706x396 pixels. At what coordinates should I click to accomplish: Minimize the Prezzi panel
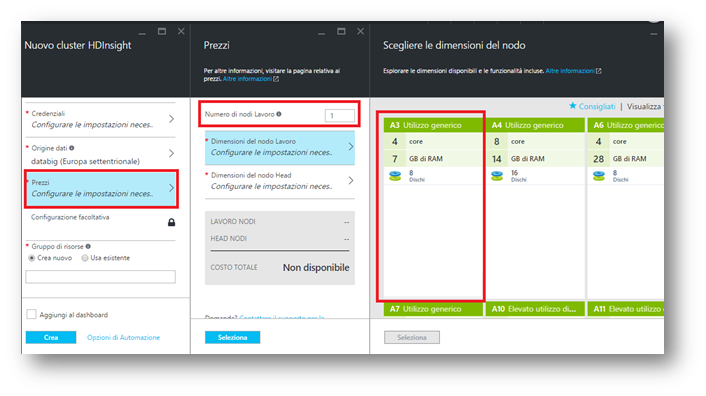point(321,33)
